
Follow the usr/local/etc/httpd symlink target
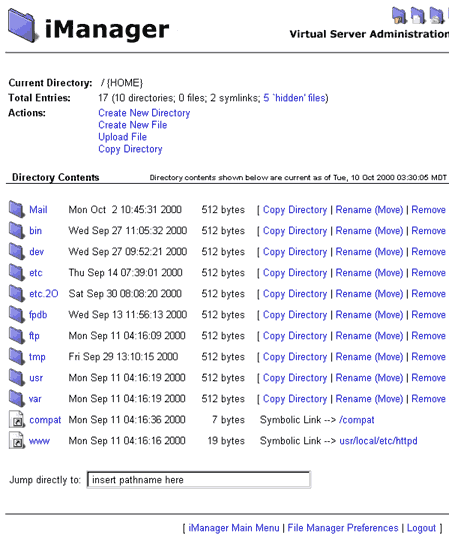coord(378,440)
